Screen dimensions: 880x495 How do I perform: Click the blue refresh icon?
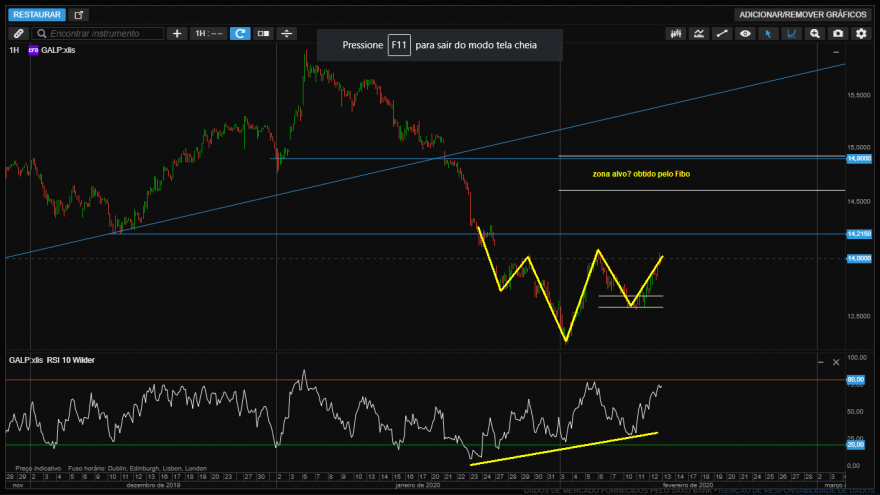240,34
